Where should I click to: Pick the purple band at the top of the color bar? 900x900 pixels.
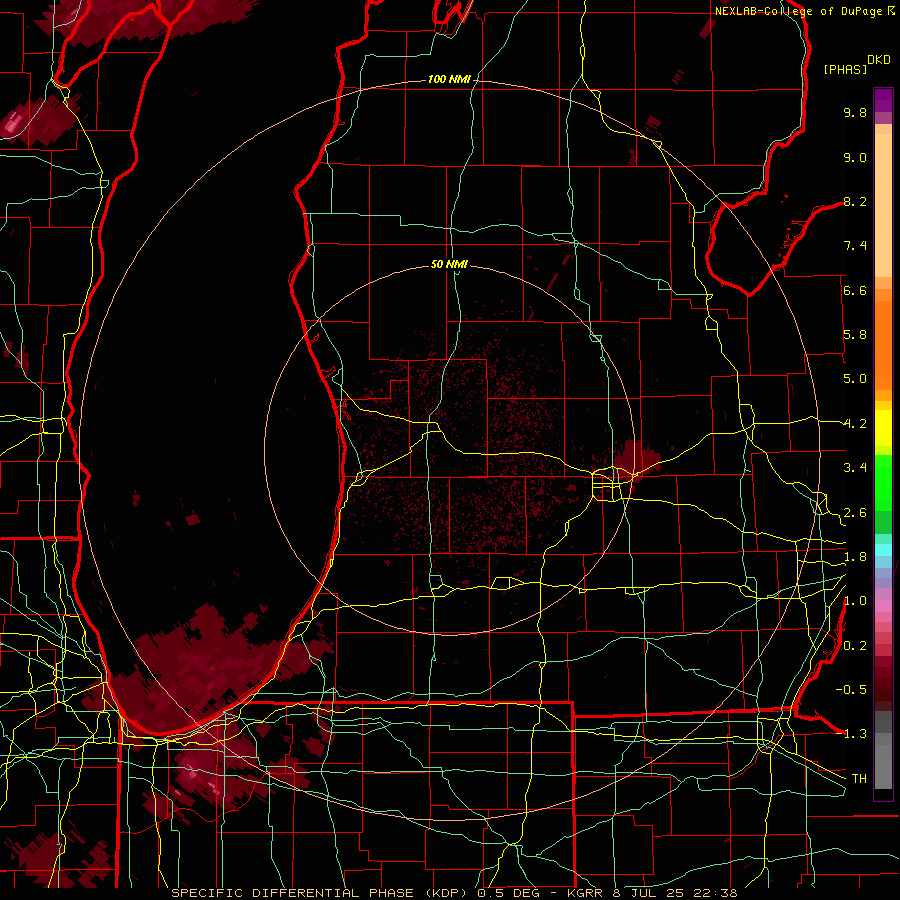coord(883,100)
